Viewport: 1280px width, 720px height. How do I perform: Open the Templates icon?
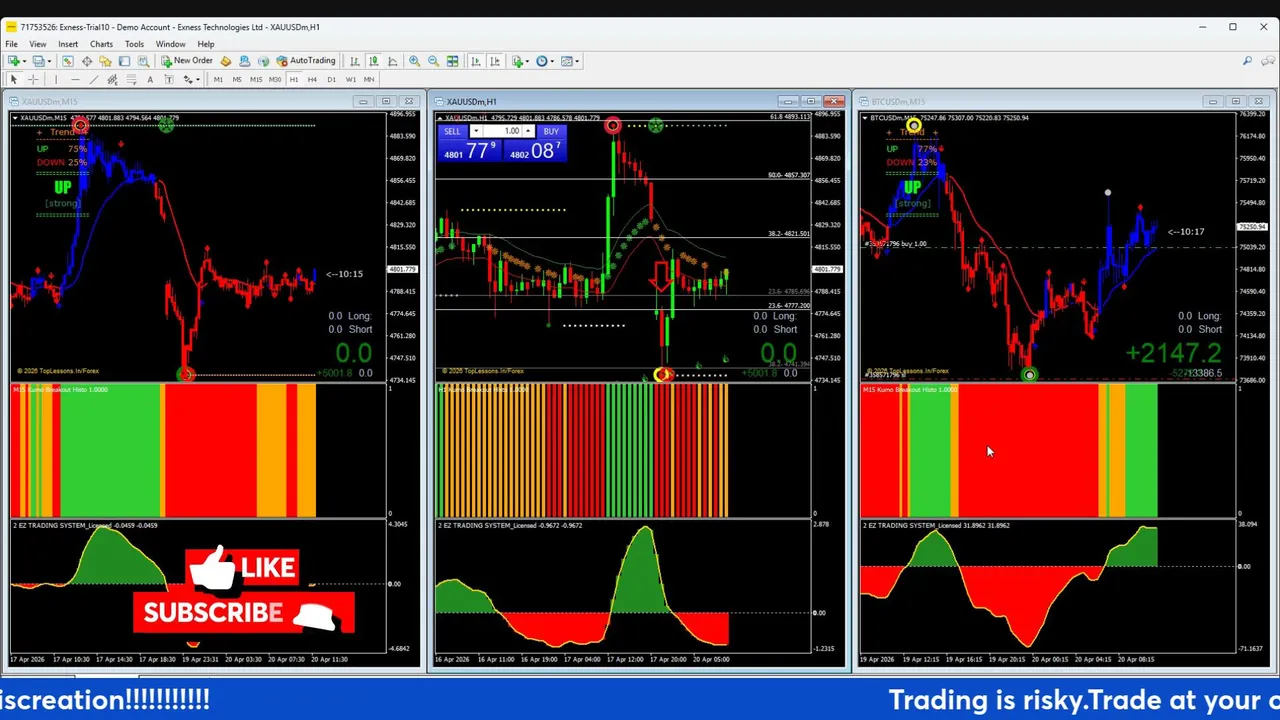tap(566, 61)
